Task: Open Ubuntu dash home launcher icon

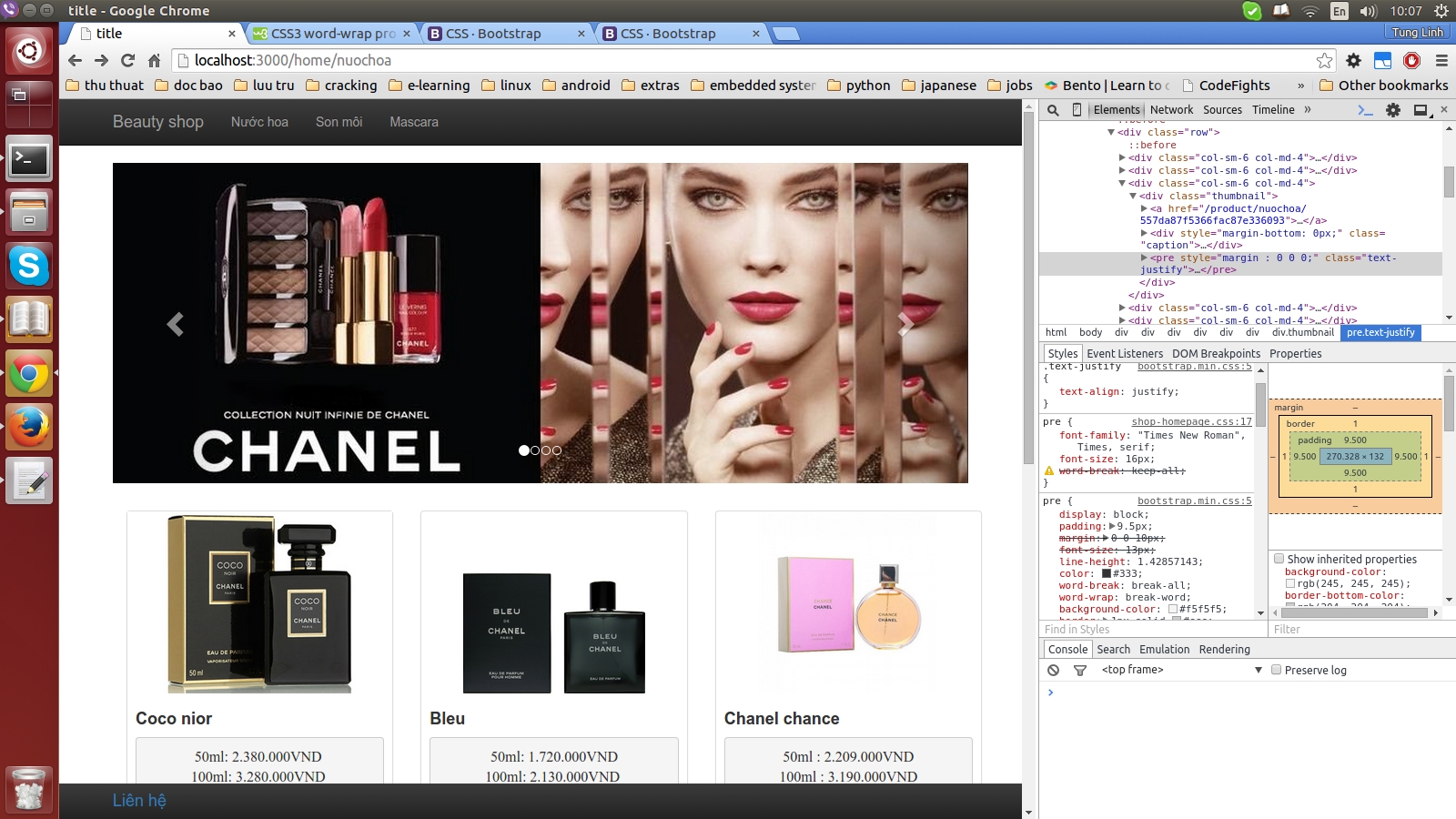Action: [x=29, y=50]
